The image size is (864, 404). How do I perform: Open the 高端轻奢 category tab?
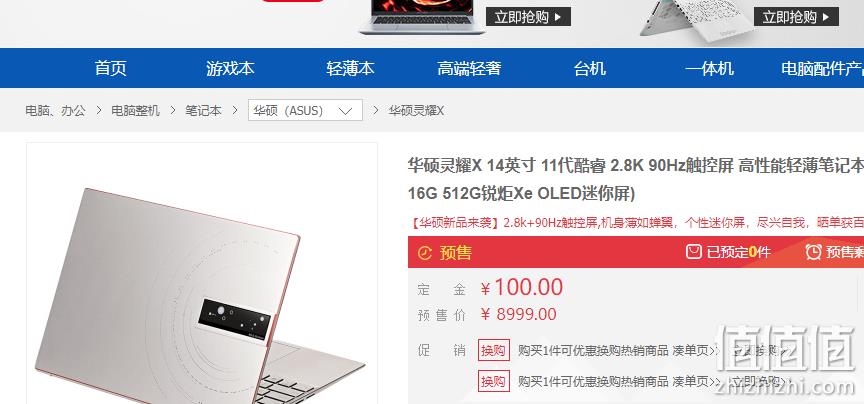click(x=469, y=68)
